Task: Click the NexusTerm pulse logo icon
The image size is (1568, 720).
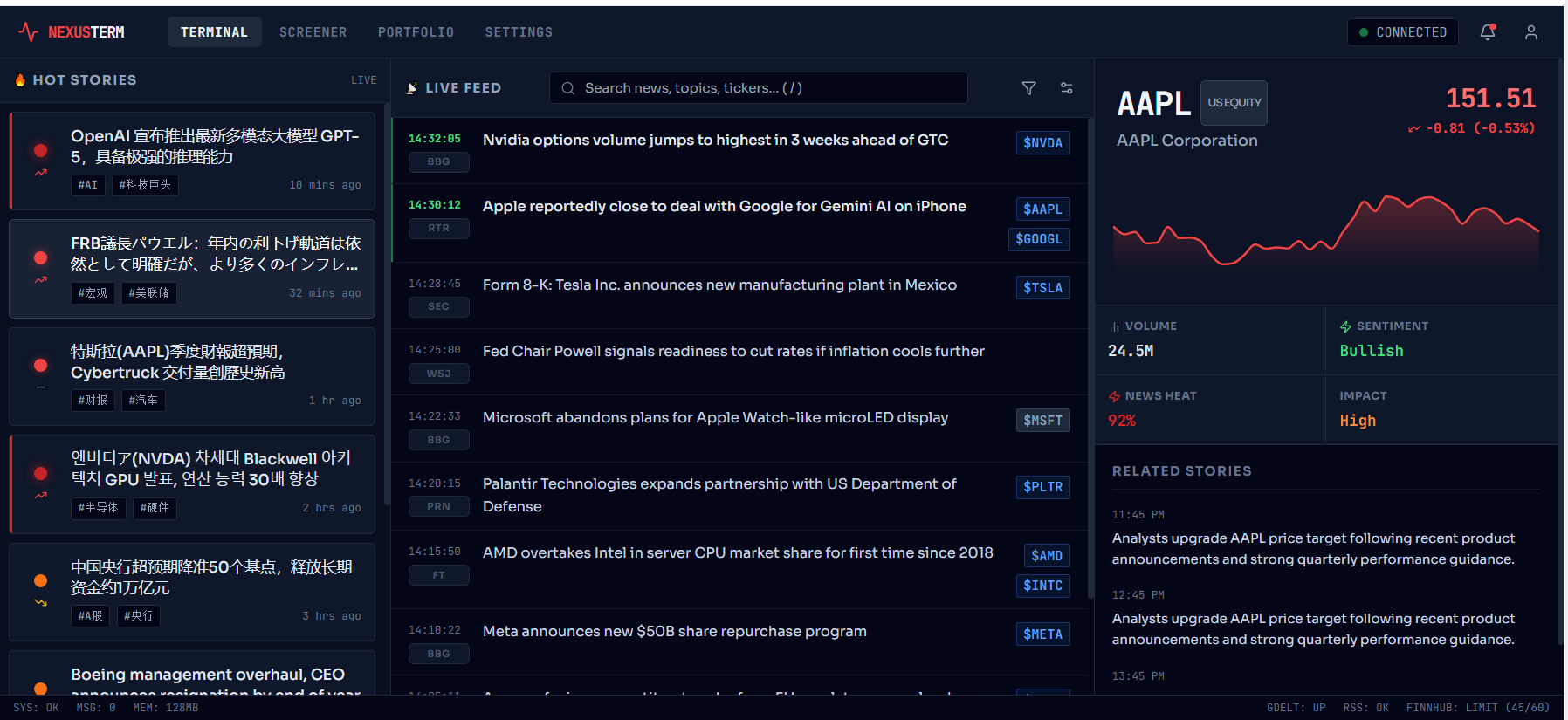Action: (x=29, y=32)
